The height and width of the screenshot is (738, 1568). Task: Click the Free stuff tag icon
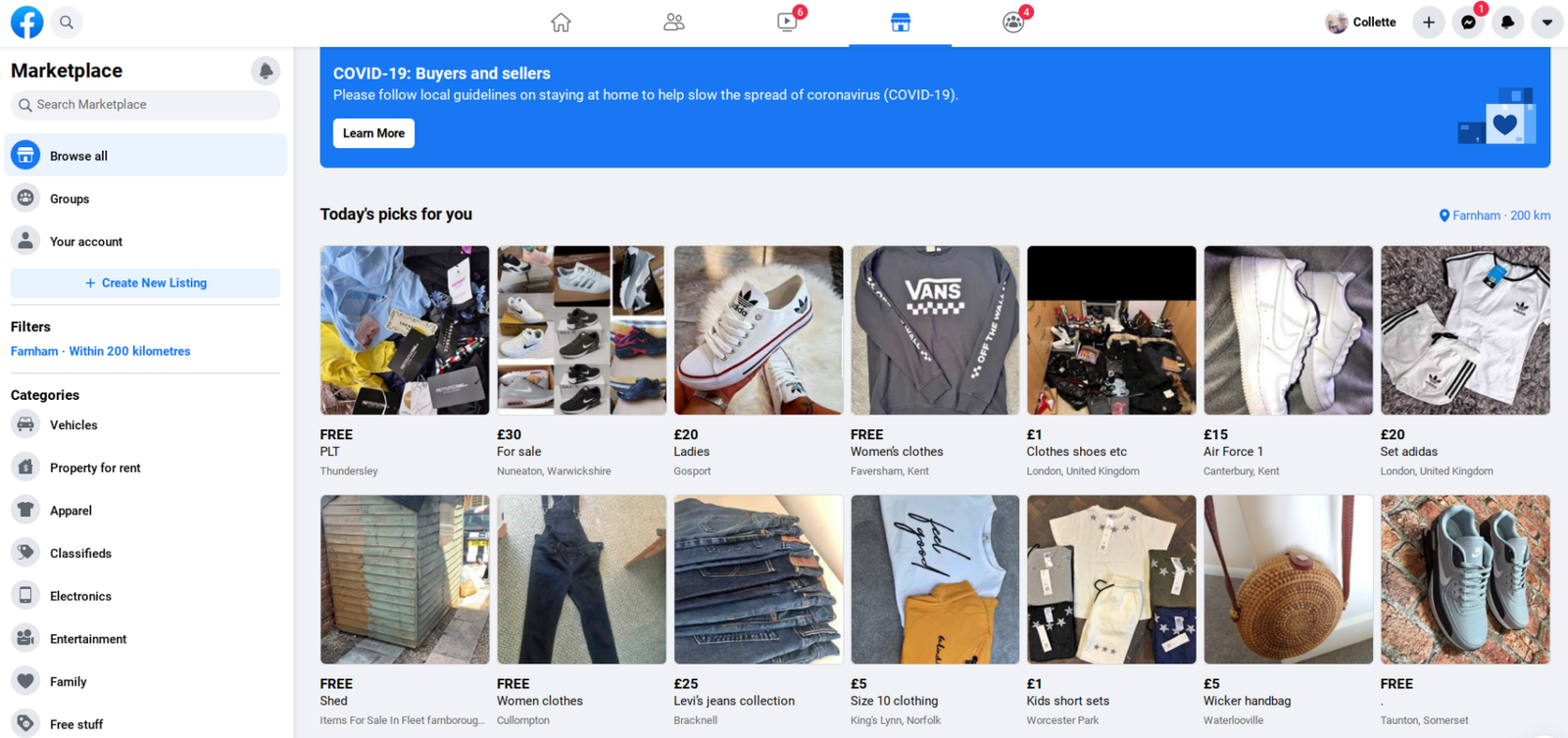[25, 723]
